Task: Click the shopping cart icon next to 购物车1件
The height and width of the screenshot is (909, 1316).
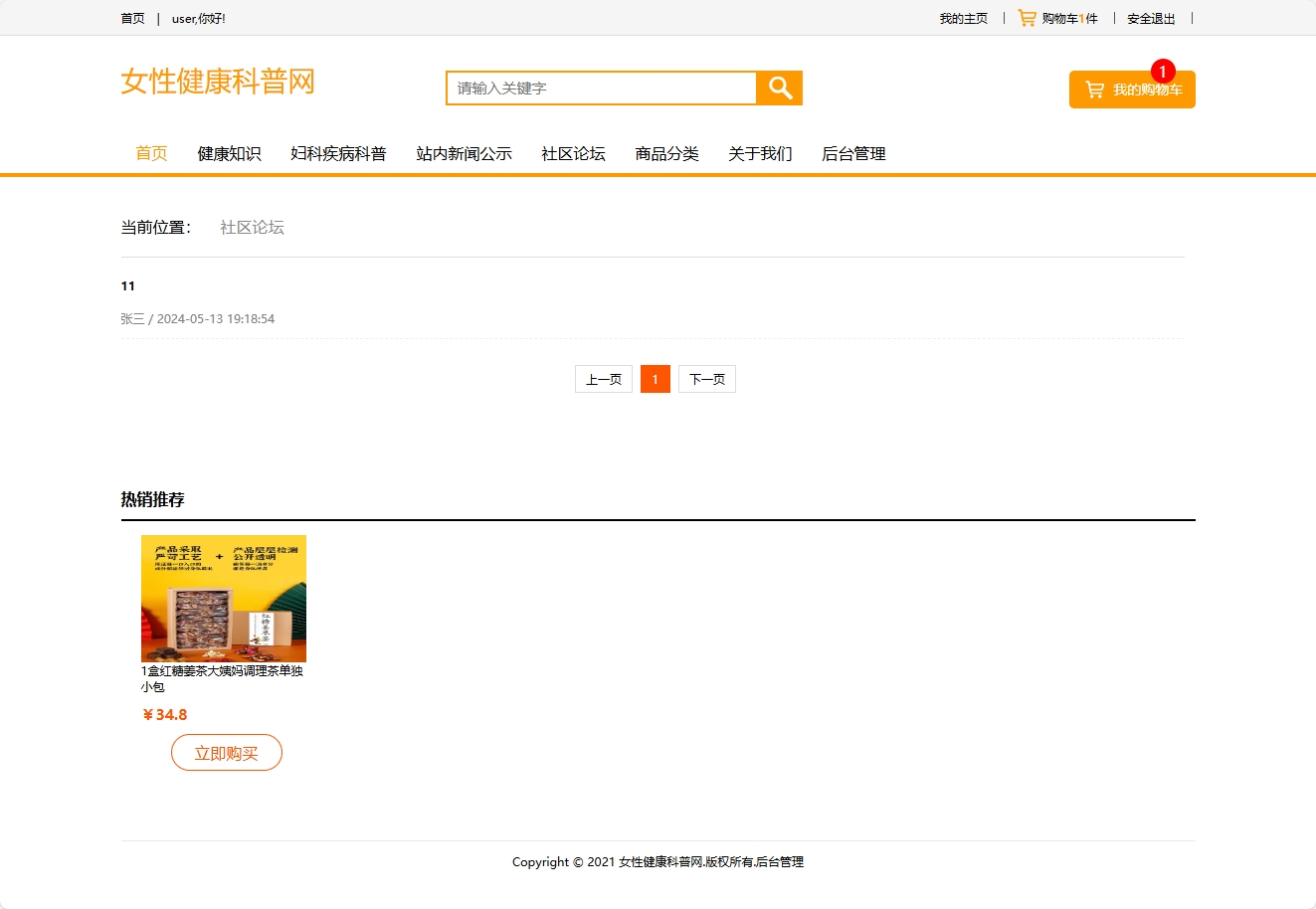Action: tap(1026, 17)
